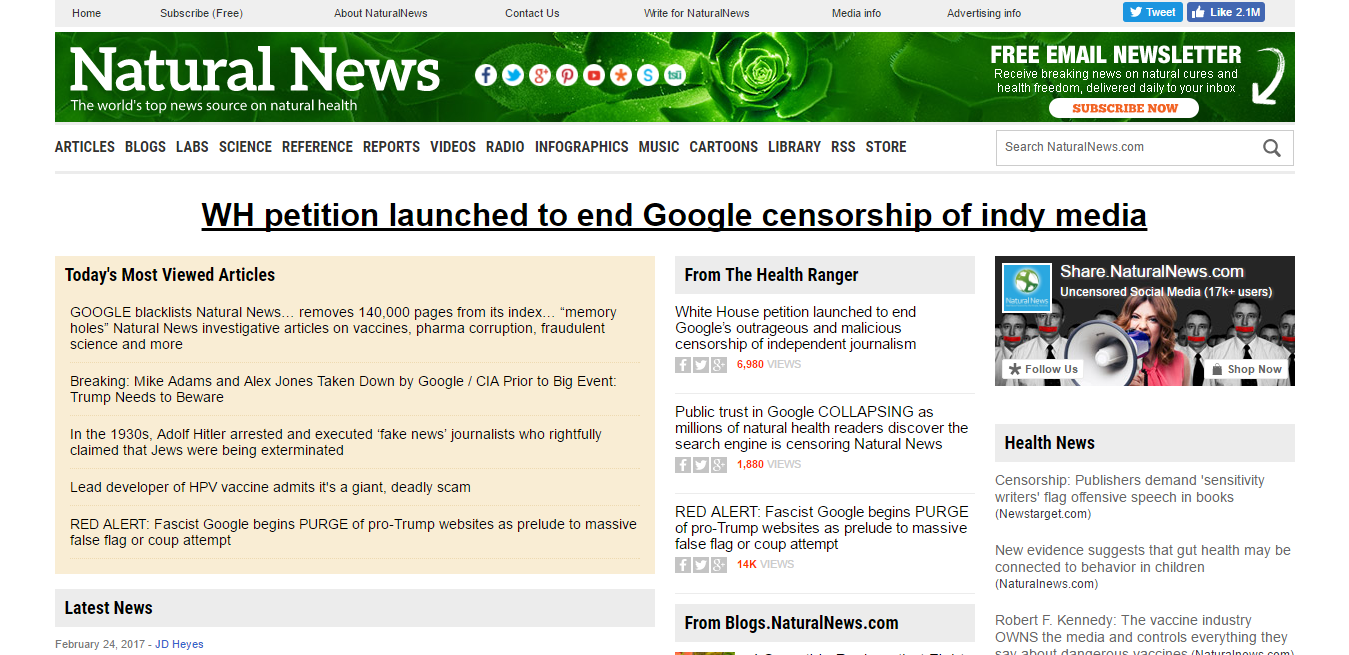This screenshot has width=1349, height=655.
Task: Click the search magnifying glass icon
Action: tap(1271, 148)
